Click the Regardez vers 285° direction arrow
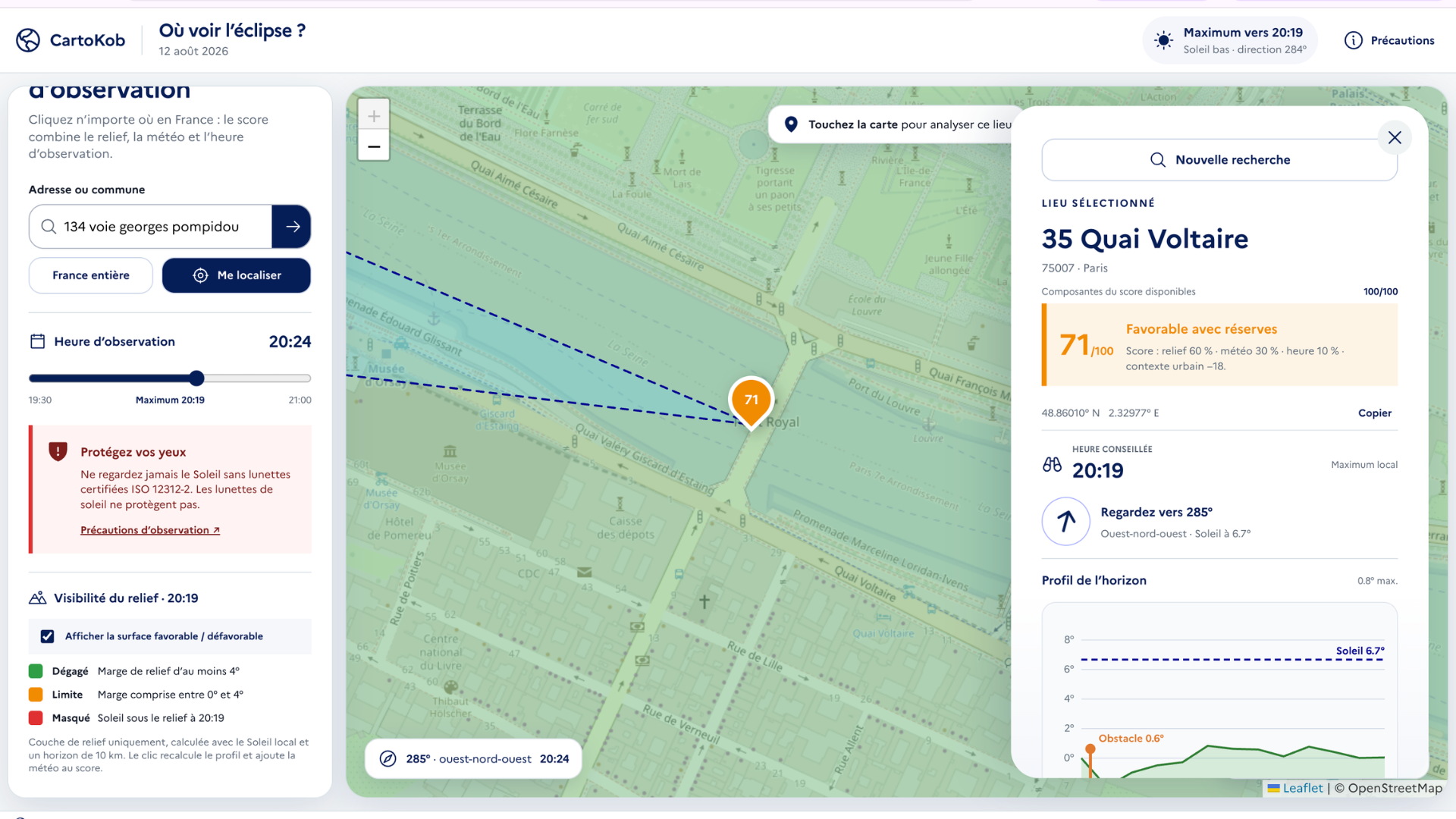 tap(1066, 522)
